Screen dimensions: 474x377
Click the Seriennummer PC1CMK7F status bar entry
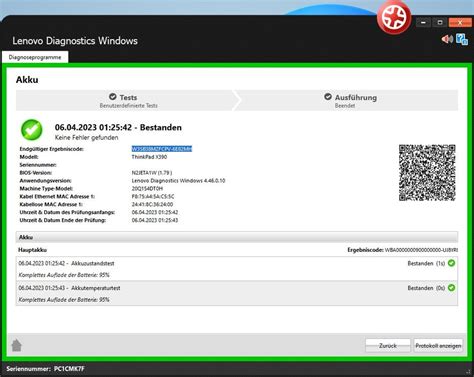[x=45, y=369]
